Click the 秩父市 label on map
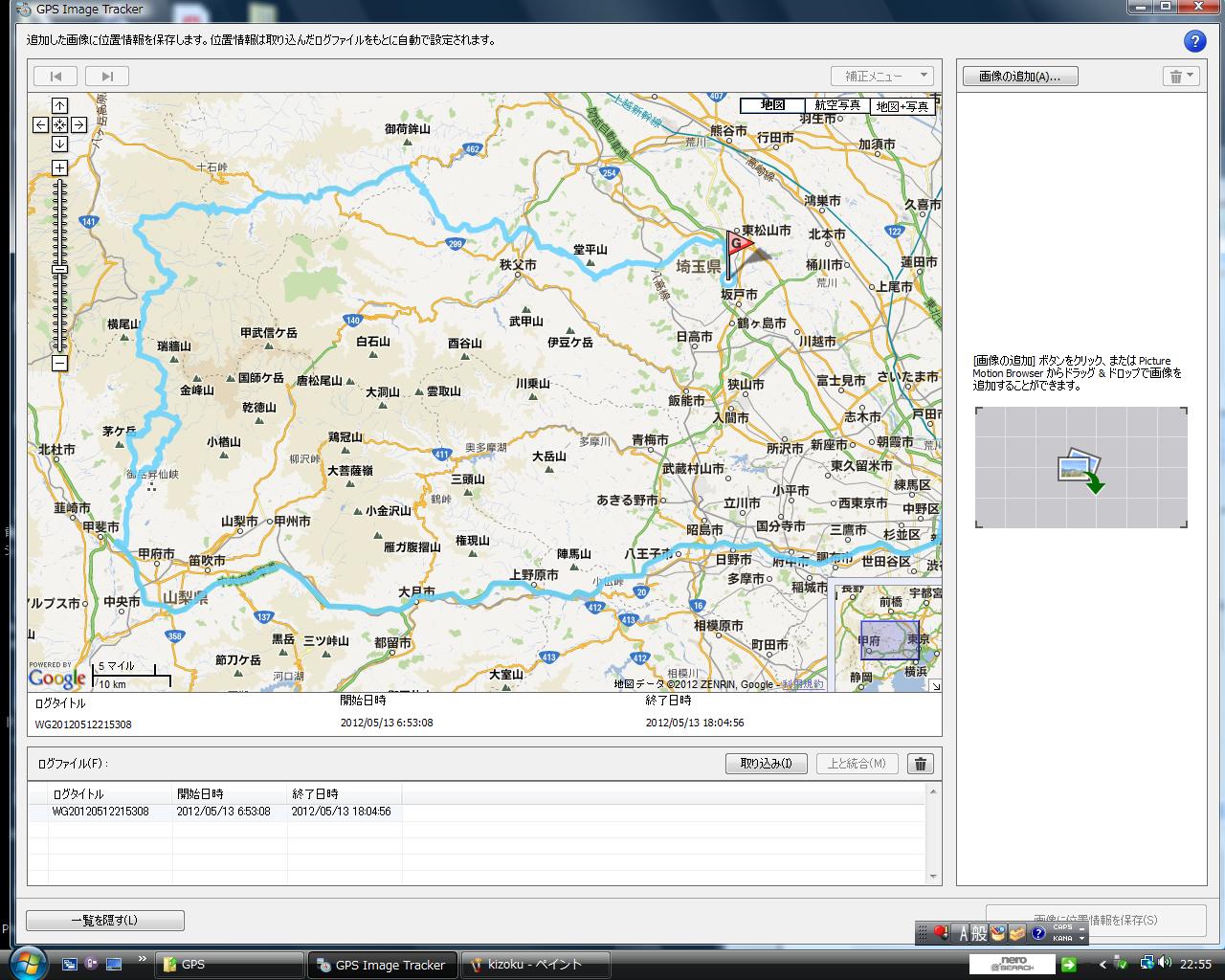The width and height of the screenshot is (1225, 980). [x=518, y=265]
